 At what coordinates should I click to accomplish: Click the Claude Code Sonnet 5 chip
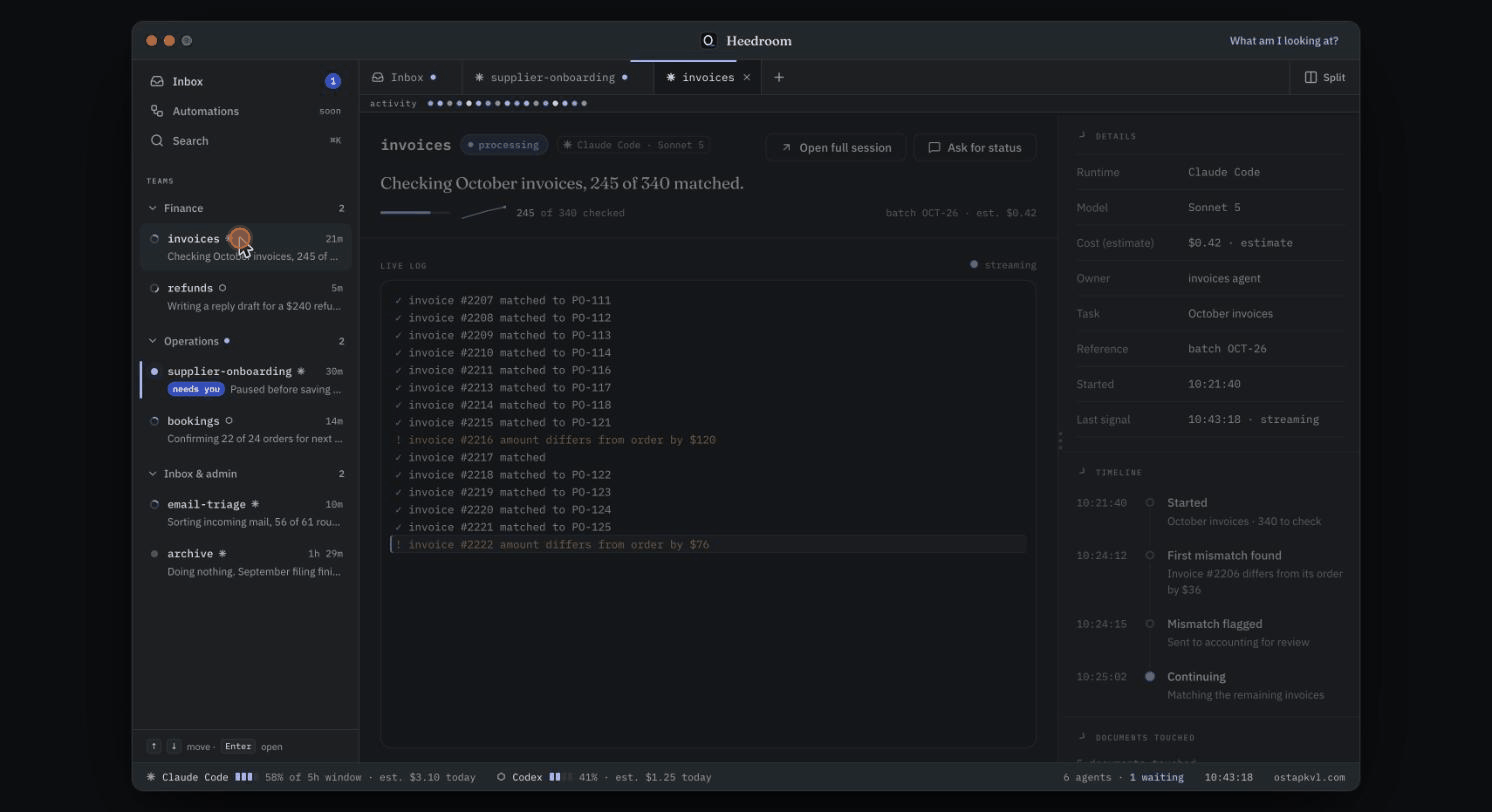(x=633, y=145)
